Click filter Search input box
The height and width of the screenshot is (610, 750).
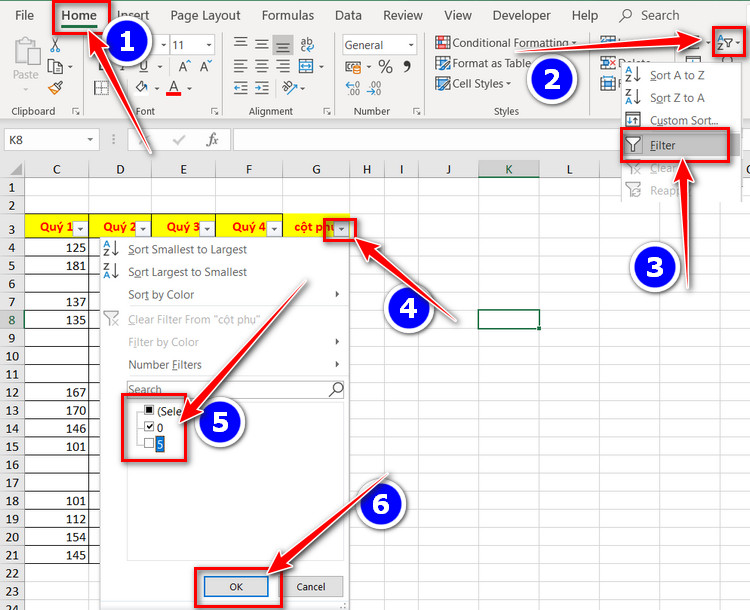(235, 389)
